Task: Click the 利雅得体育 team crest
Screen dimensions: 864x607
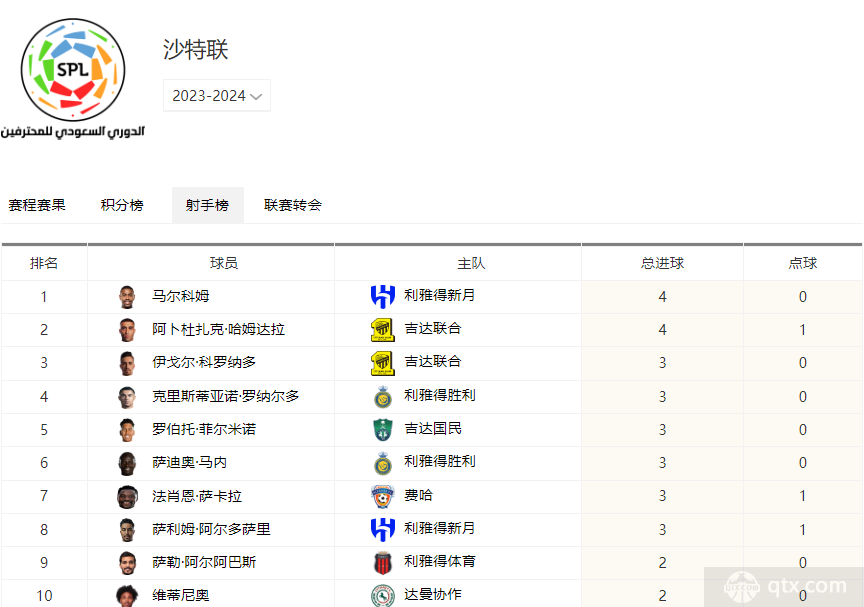Action: pos(382,562)
